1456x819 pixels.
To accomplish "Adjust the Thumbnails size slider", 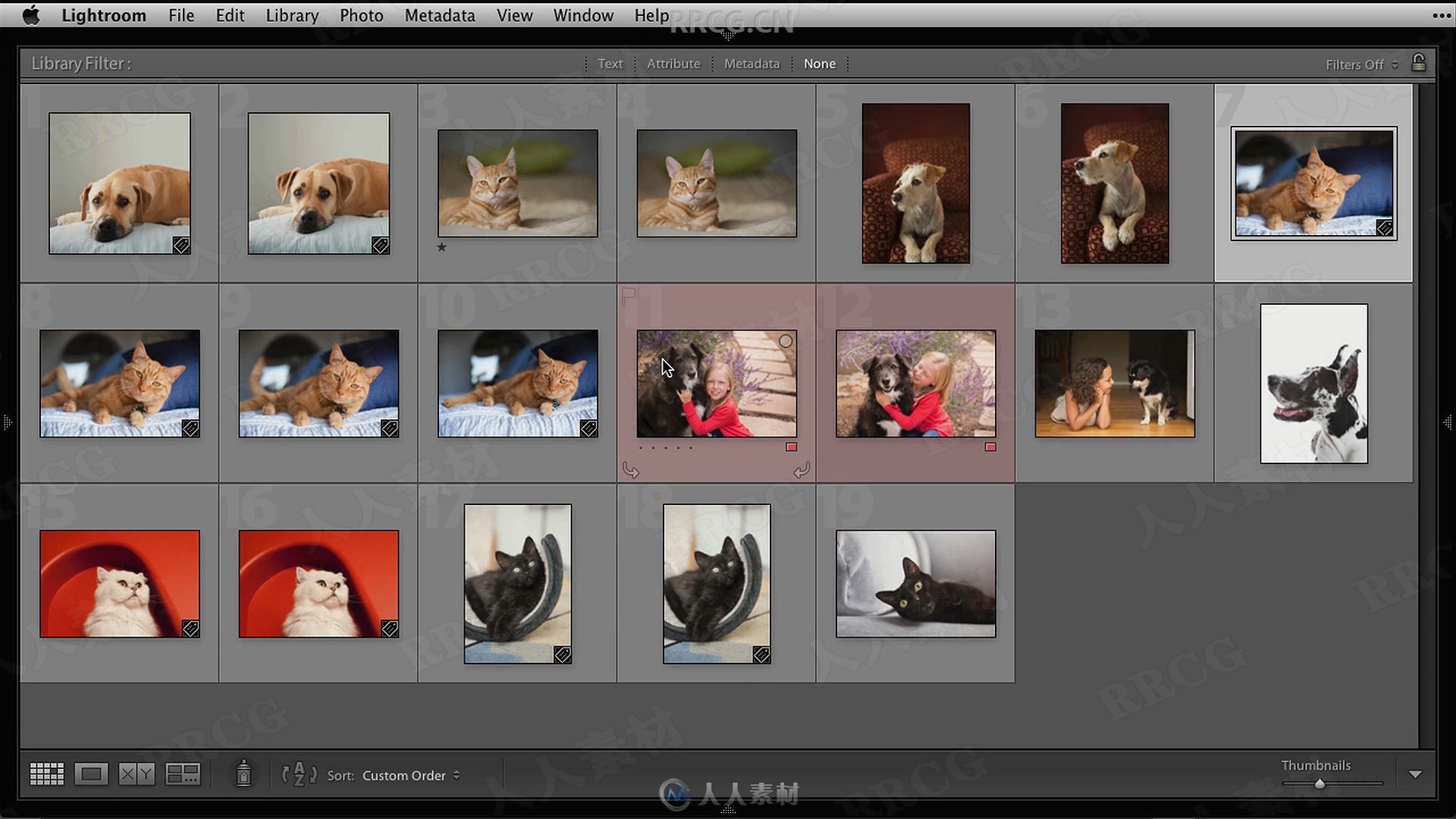I will pos(1319,784).
